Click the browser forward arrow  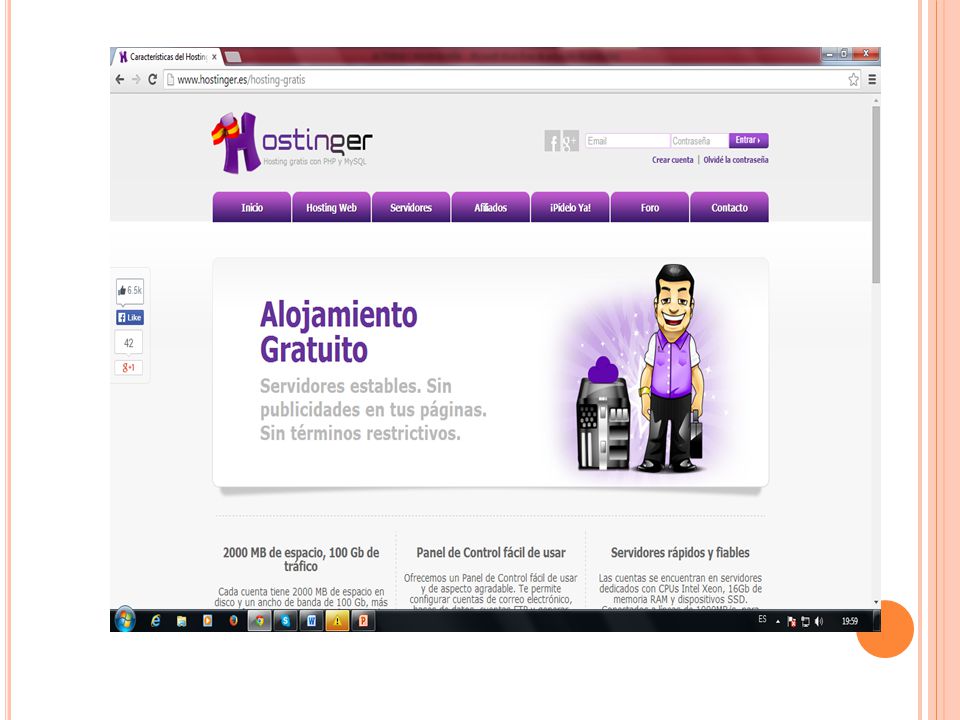coord(136,80)
